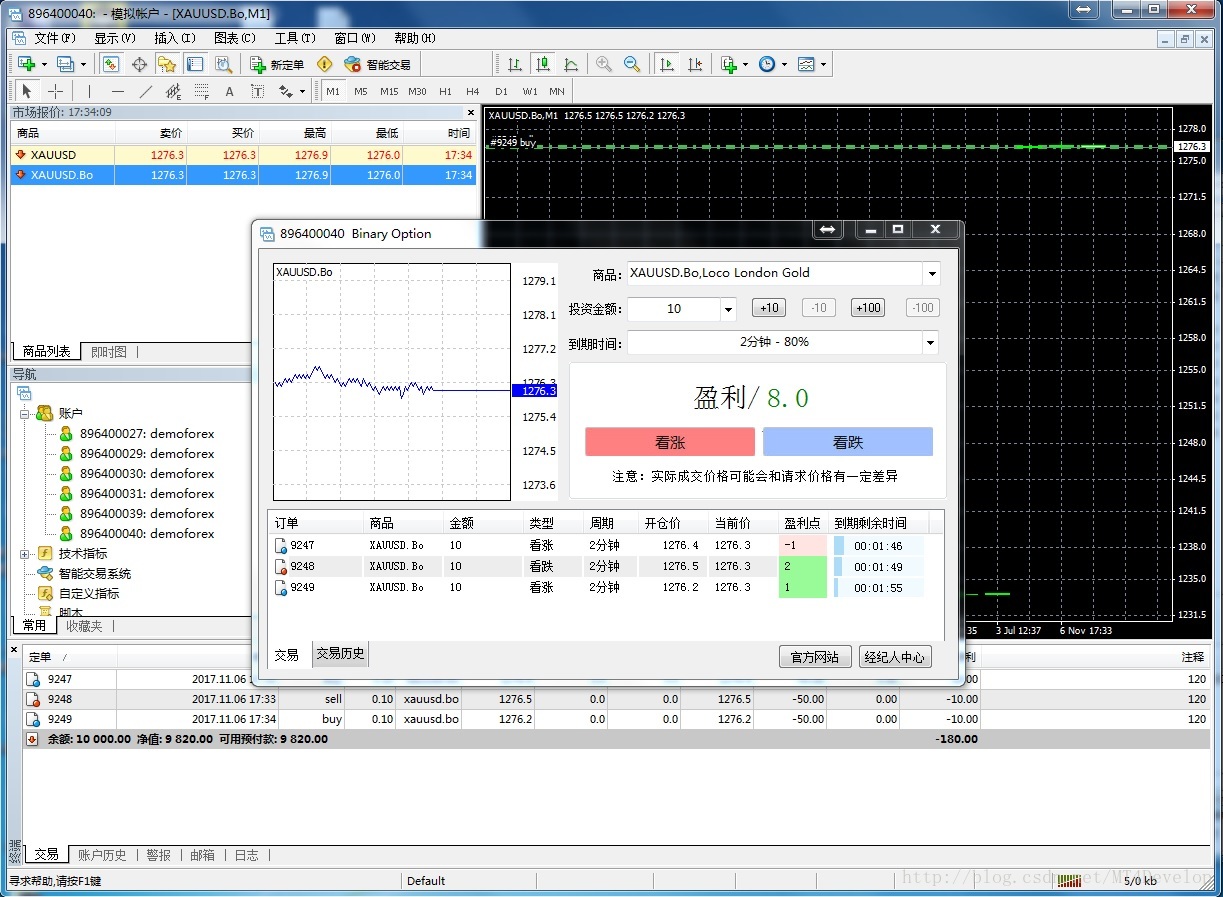1223x897 pixels.
Task: Toggle the auto scroll chart icon
Action: pos(666,64)
